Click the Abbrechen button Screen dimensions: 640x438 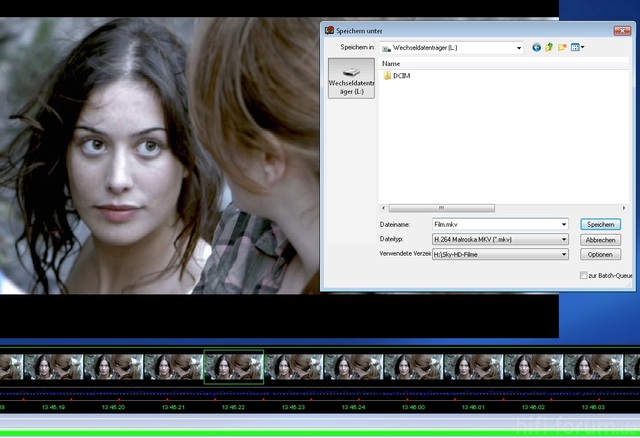[600, 240]
